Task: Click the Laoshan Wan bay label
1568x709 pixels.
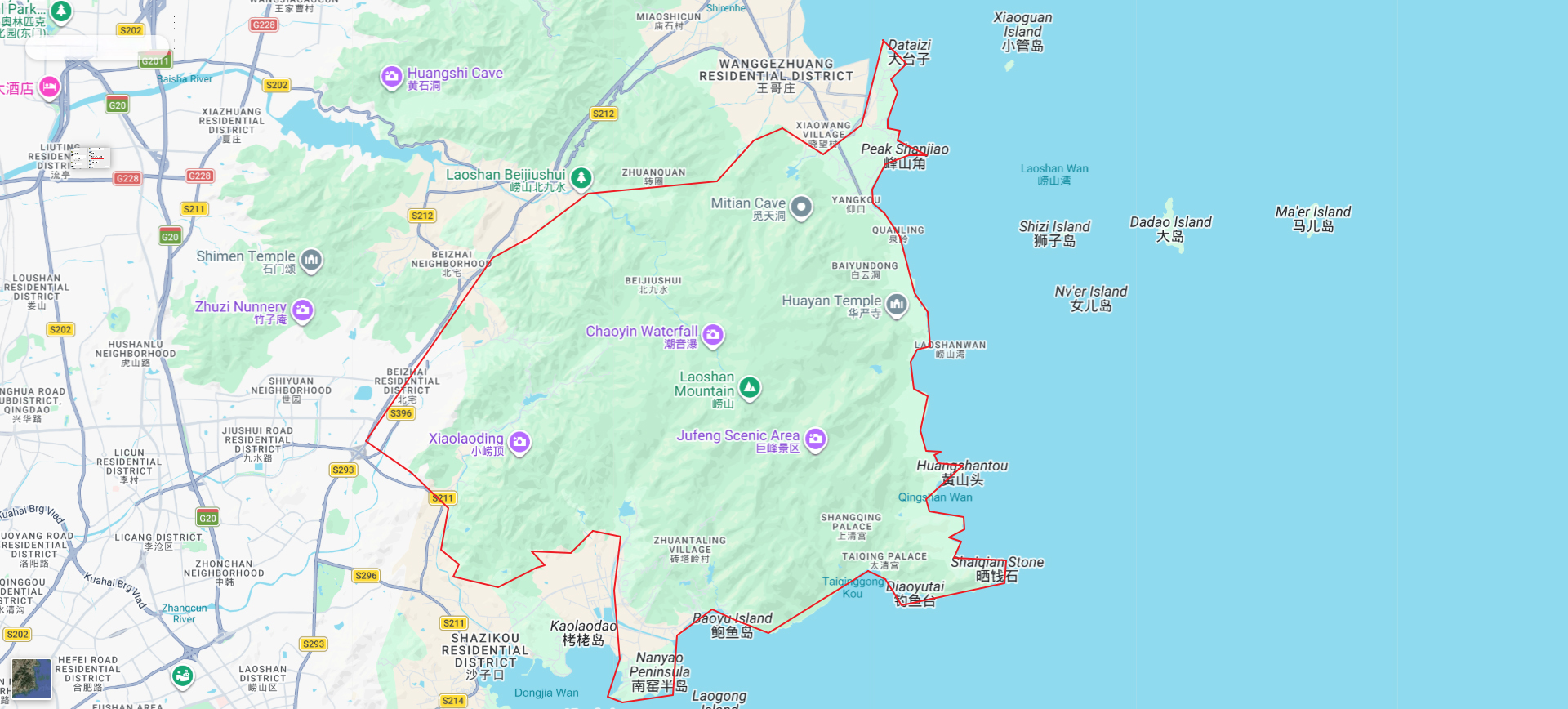Action: [x=1054, y=174]
